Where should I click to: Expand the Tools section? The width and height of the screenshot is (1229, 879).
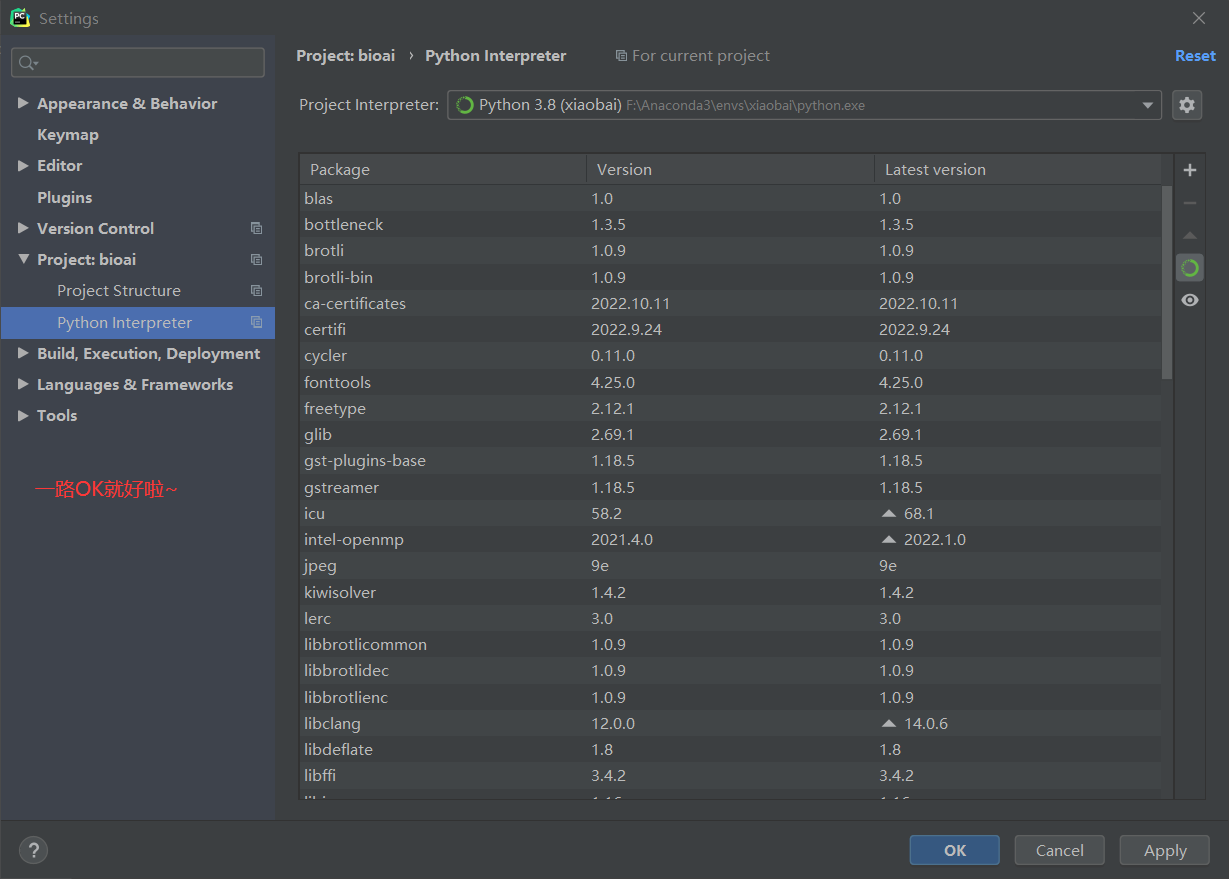[23, 416]
